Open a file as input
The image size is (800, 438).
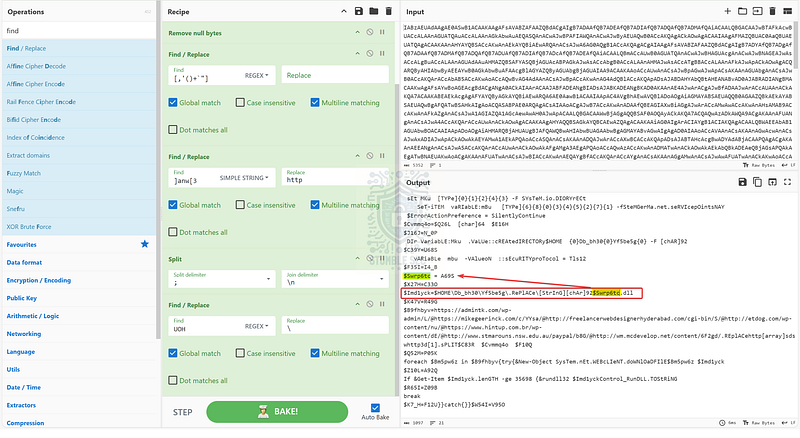(757, 11)
